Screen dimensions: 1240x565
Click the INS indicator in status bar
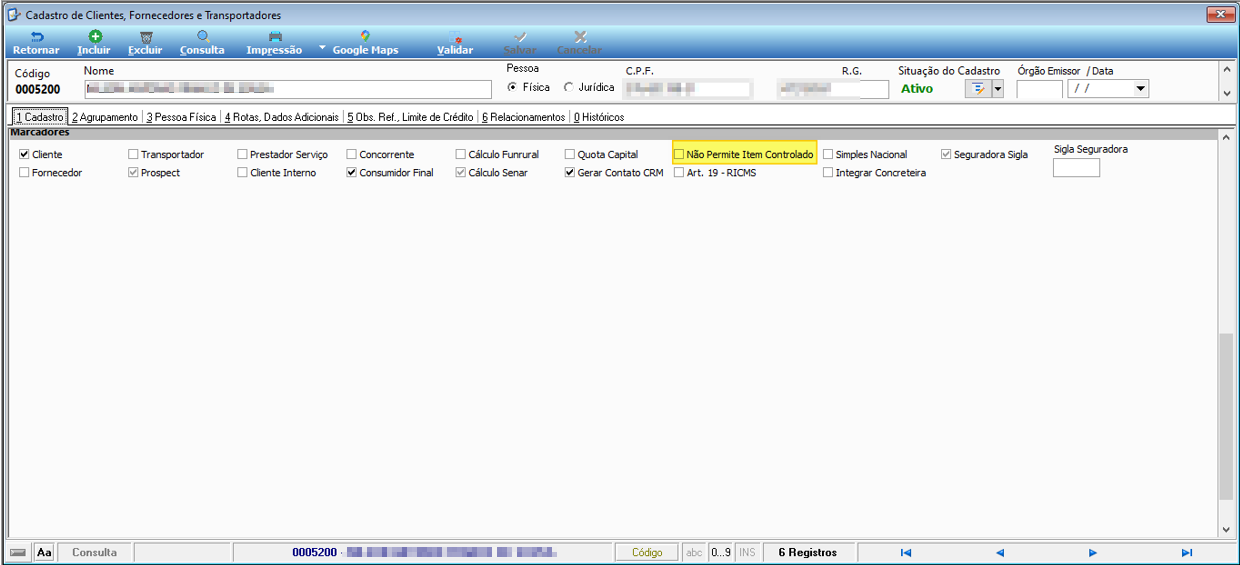[x=747, y=552]
